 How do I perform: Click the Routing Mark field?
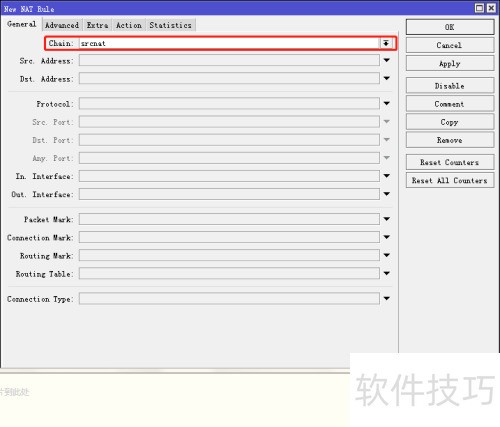coord(229,256)
